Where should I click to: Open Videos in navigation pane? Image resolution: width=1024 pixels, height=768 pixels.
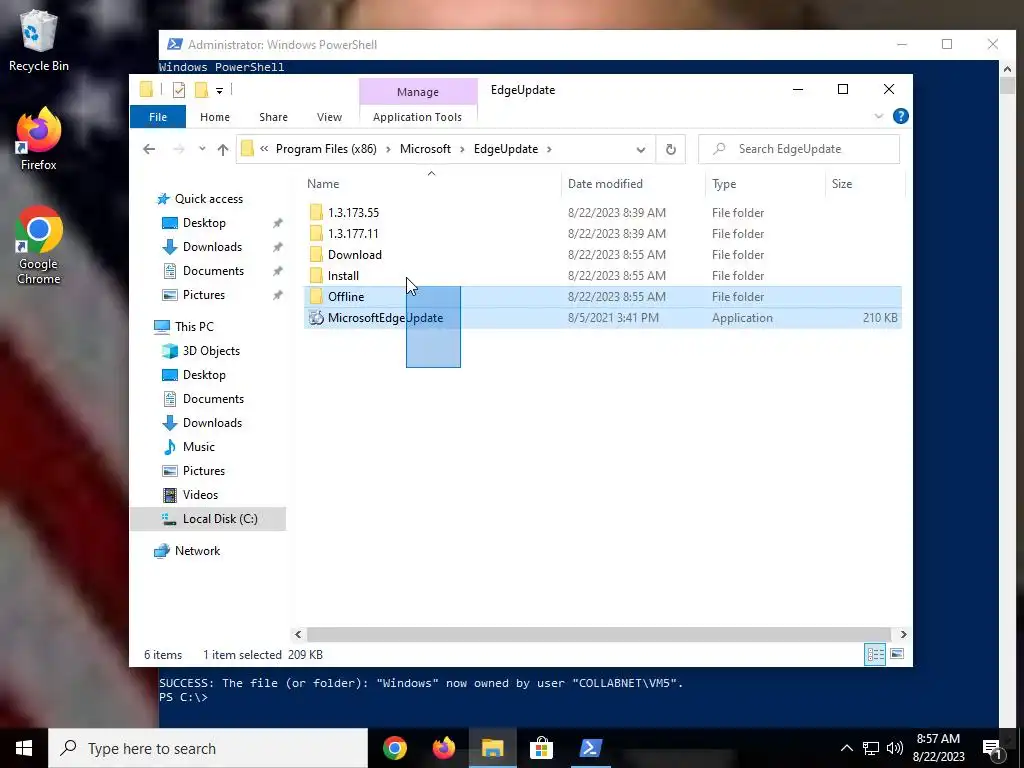[x=200, y=495]
